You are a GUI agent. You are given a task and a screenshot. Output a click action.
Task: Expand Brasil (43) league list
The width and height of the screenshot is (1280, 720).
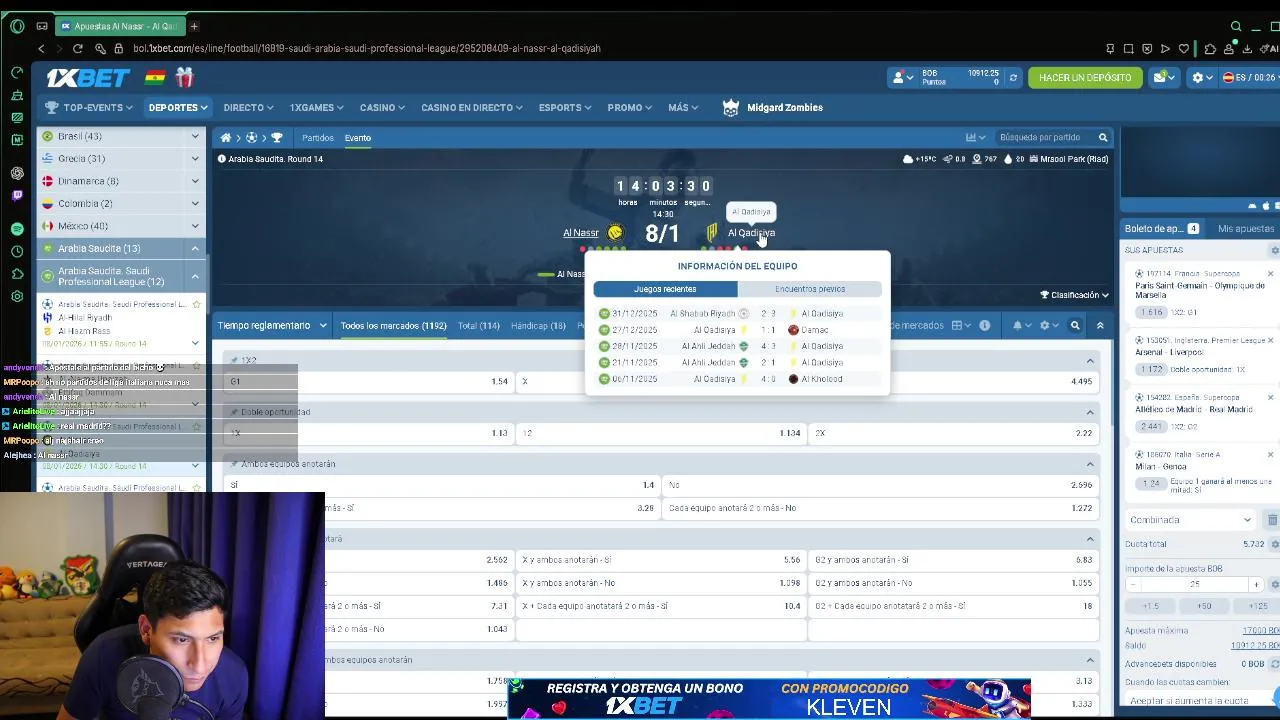pyautogui.click(x=195, y=136)
